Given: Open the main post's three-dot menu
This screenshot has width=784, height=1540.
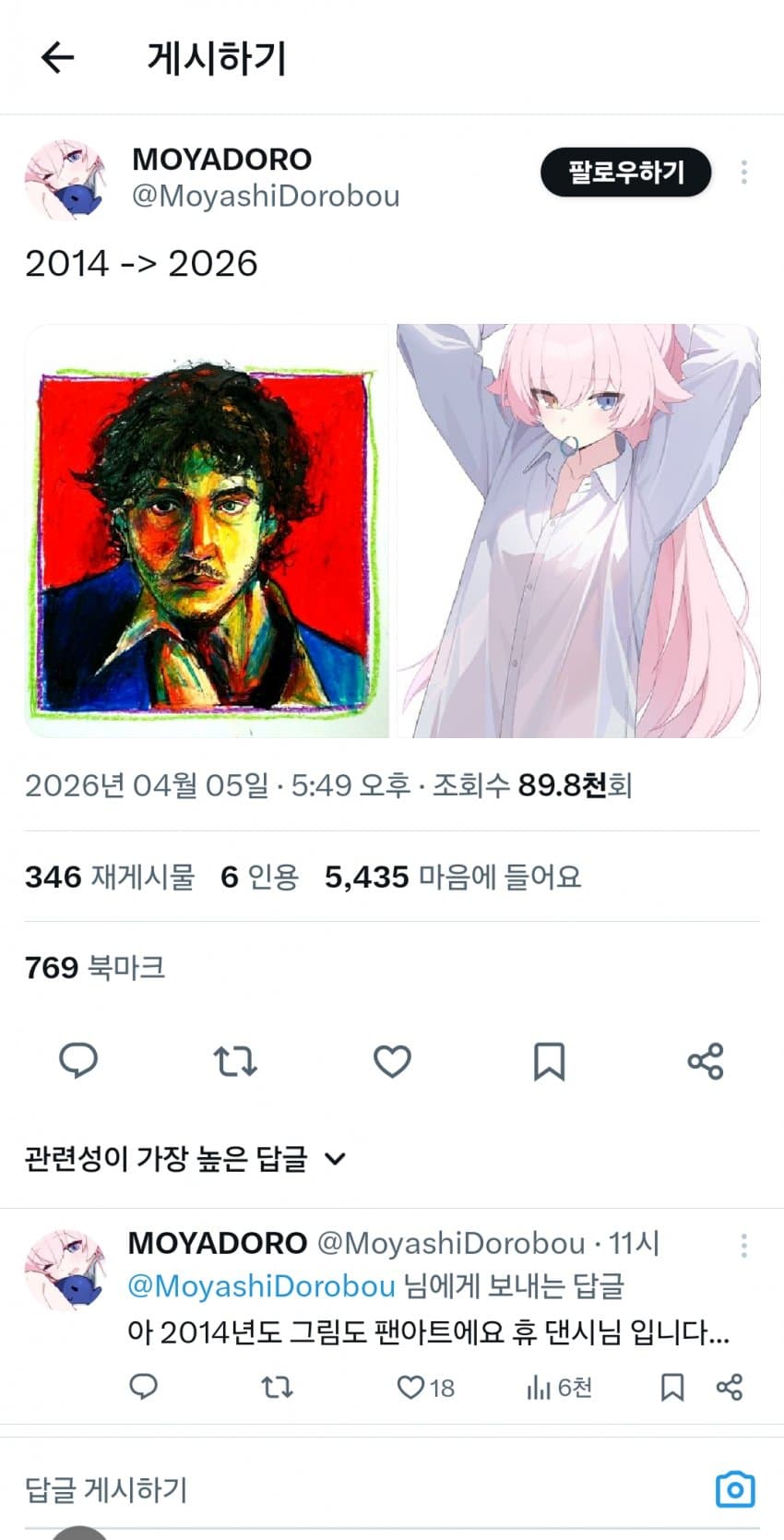Looking at the screenshot, I should click(x=743, y=172).
